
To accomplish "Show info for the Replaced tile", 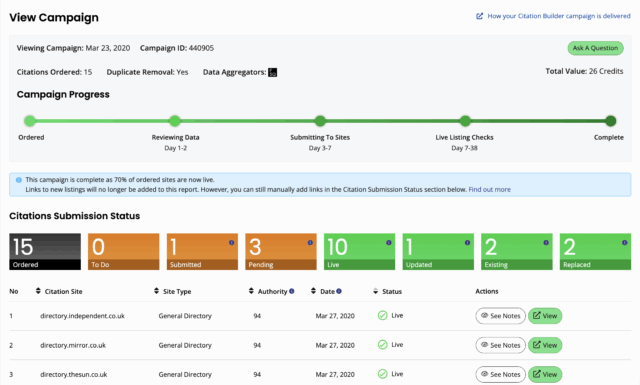I will tap(624, 243).
